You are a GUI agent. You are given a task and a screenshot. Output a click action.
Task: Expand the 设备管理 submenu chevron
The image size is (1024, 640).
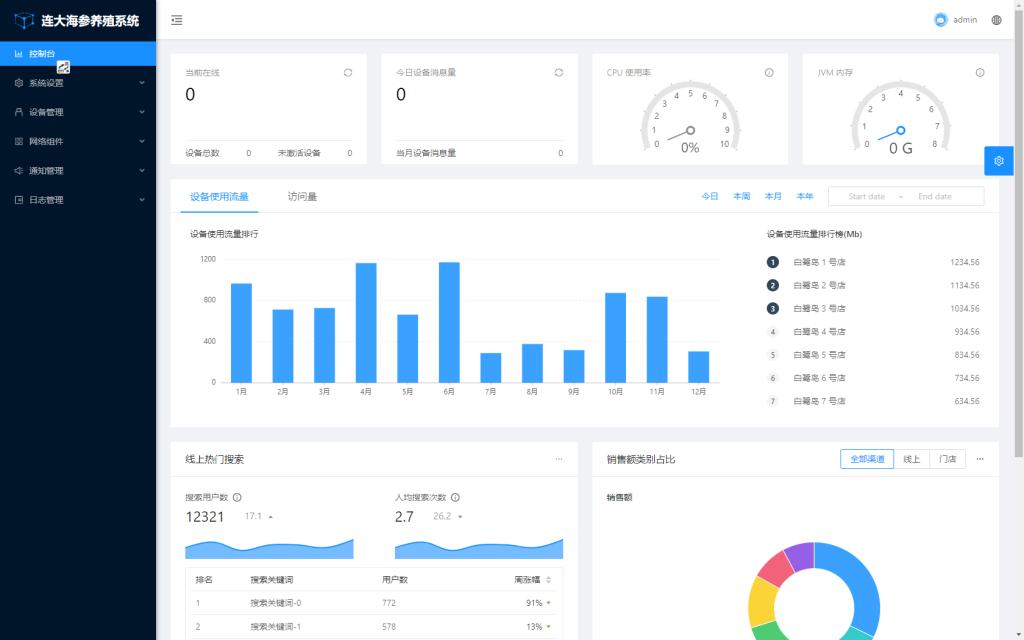[x=142, y=112]
